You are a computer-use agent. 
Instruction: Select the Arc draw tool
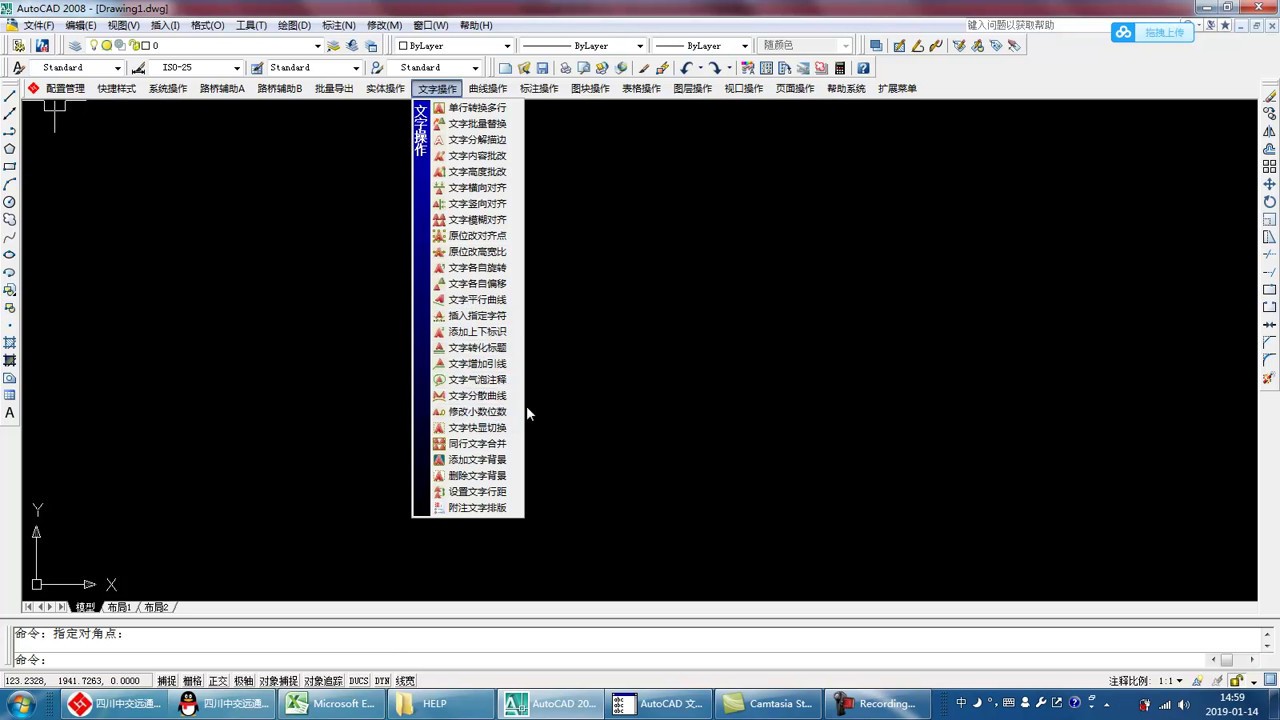pos(10,184)
